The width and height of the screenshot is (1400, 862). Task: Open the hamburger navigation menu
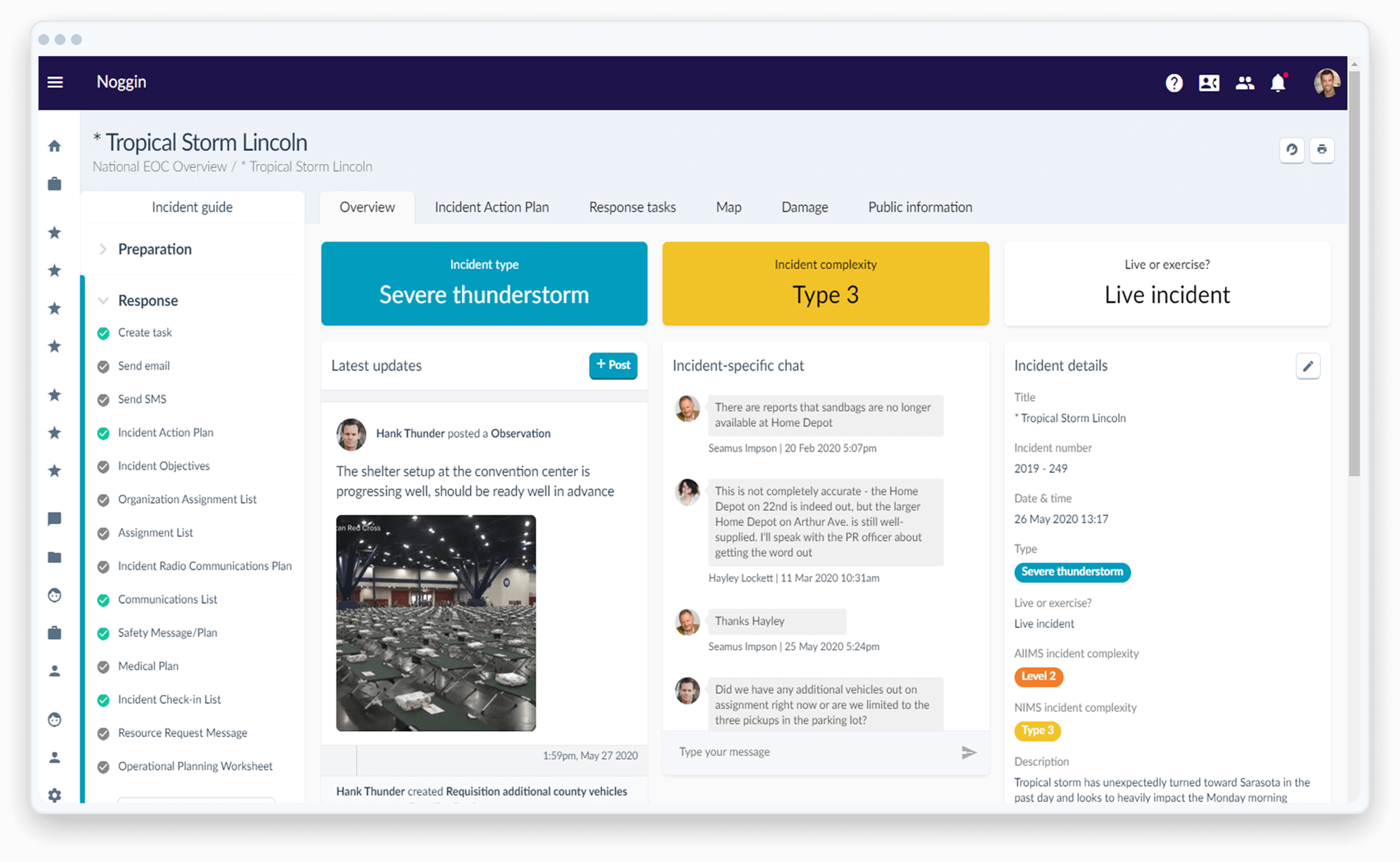click(x=55, y=82)
